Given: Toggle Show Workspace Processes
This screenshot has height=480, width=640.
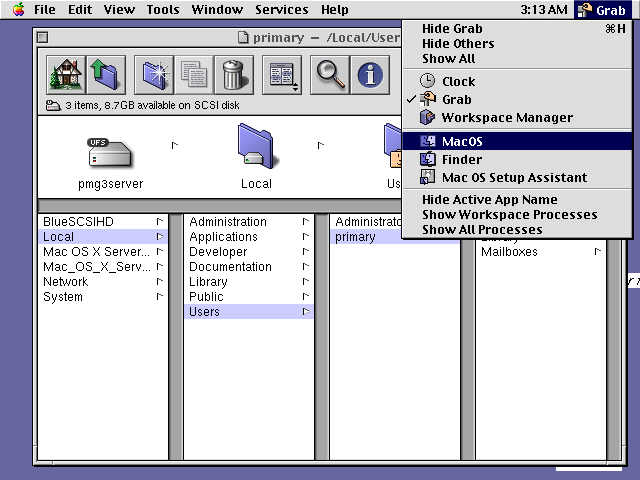Looking at the screenshot, I should tap(517, 215).
